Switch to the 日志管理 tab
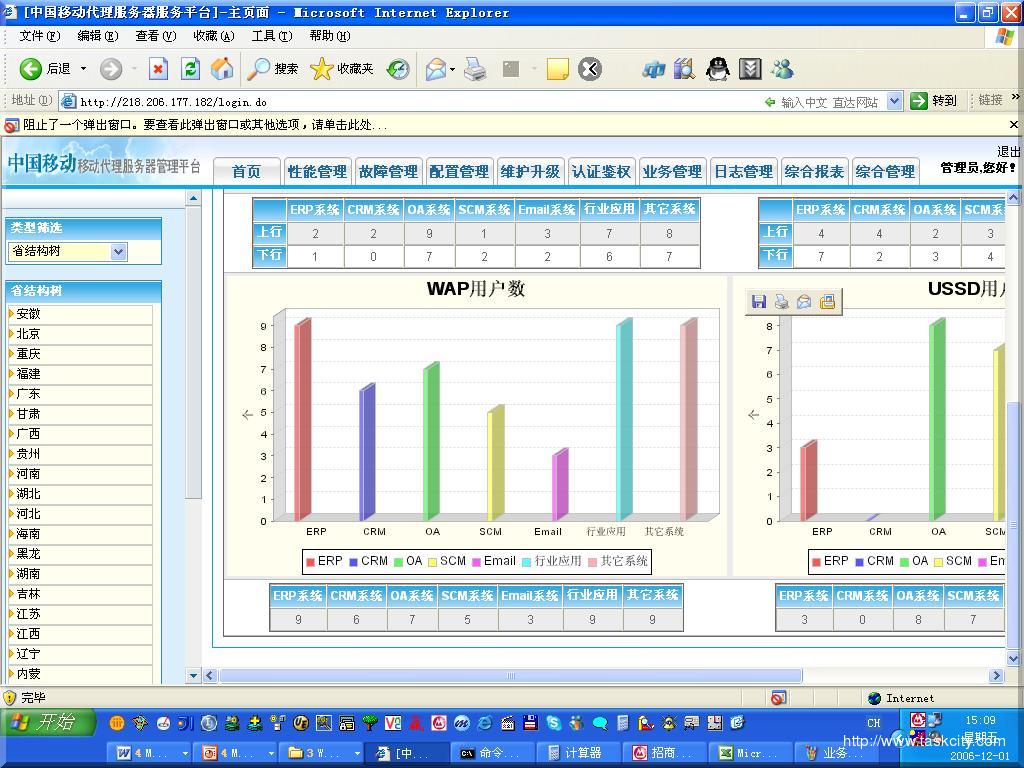Screen dimensions: 1024x768 pyautogui.click(x=743, y=172)
